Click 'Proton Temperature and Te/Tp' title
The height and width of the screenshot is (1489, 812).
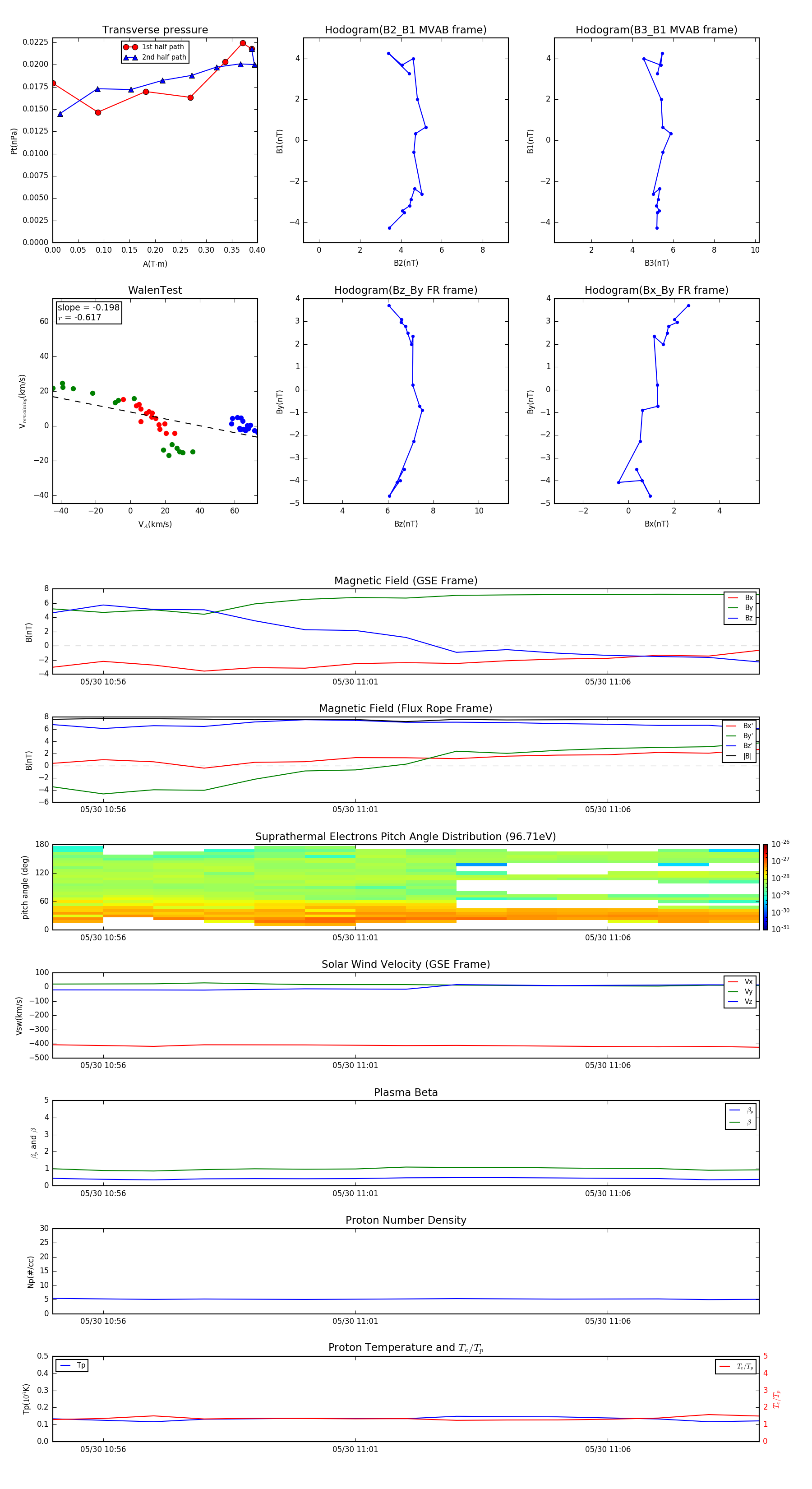(406, 1348)
